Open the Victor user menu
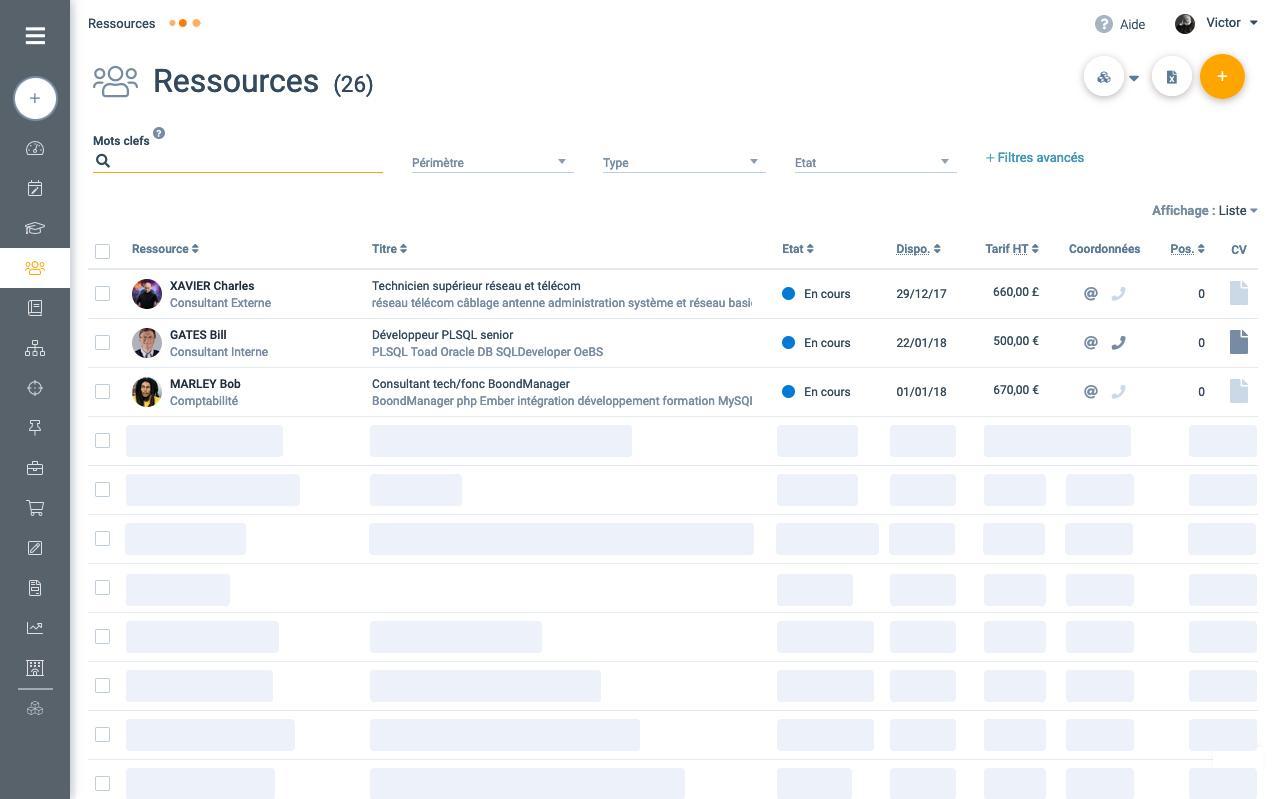This screenshot has height=799, width=1279. tap(1218, 23)
